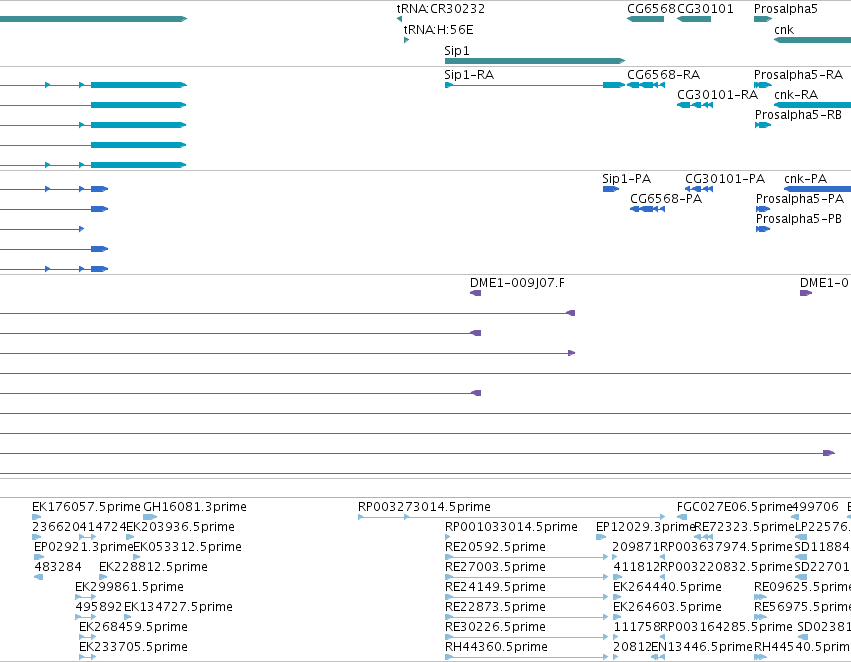851x662 pixels.
Task: Select the CG30101-RA transcript glyph
Action: 695,105
